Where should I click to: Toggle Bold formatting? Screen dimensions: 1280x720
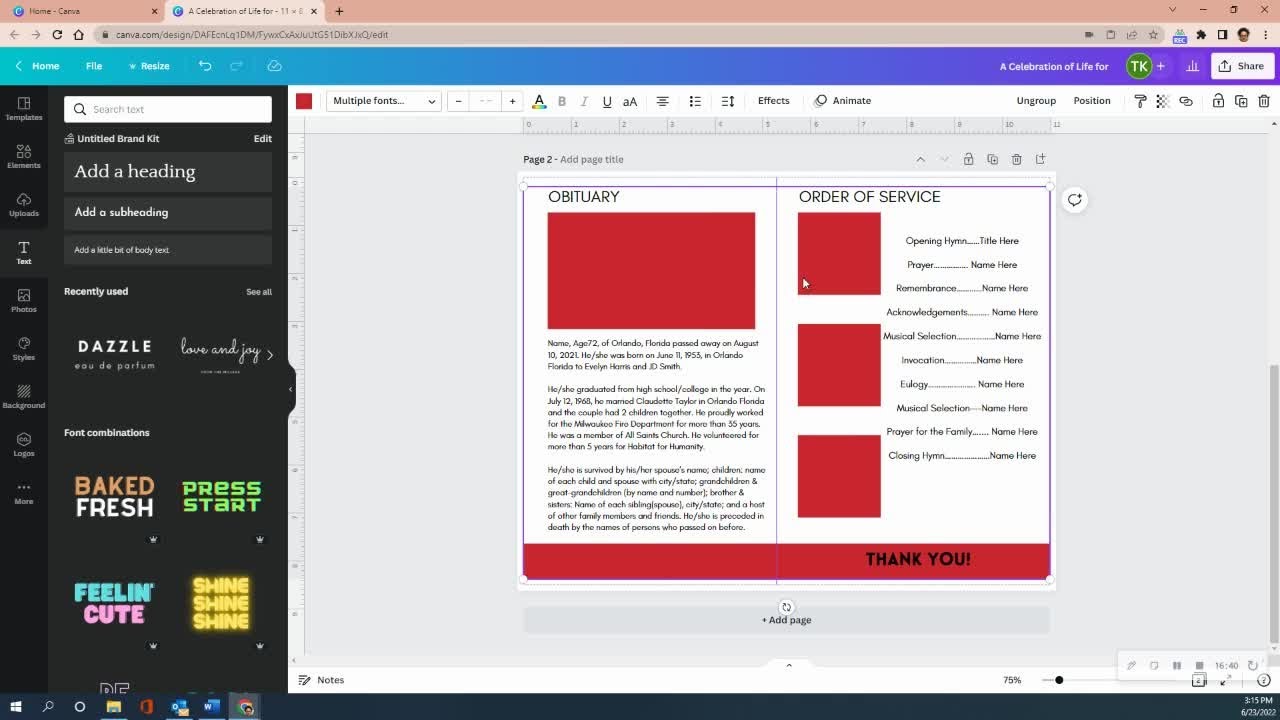point(561,101)
